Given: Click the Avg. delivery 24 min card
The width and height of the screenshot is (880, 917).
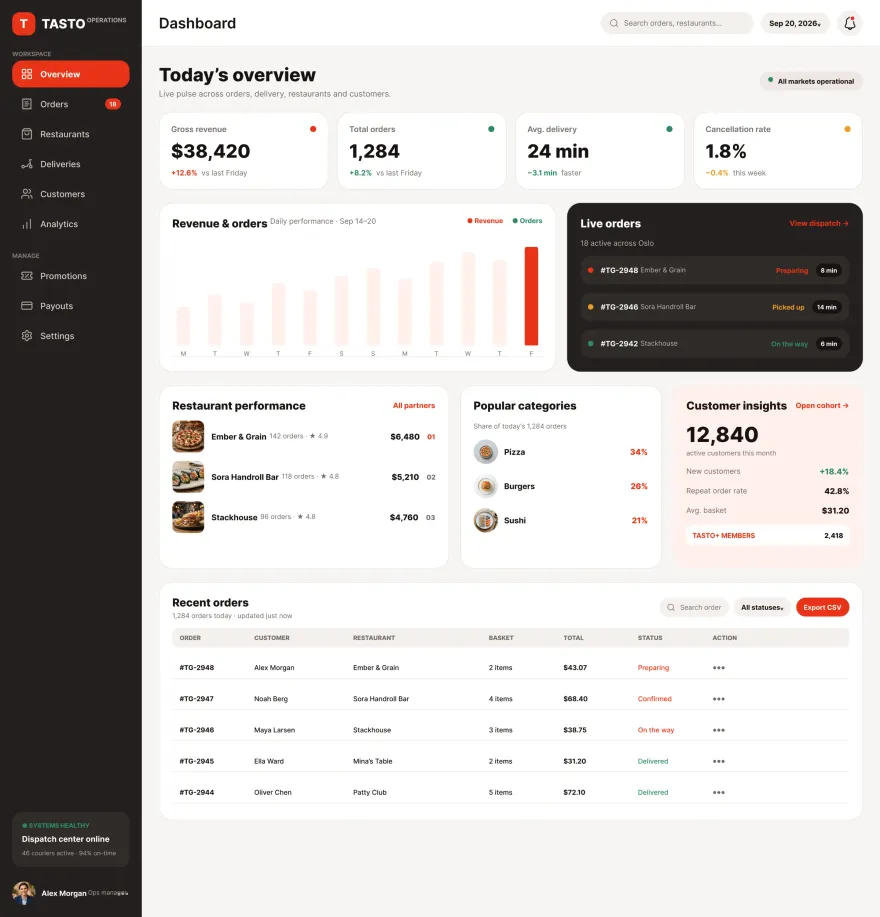Looking at the screenshot, I should point(600,151).
